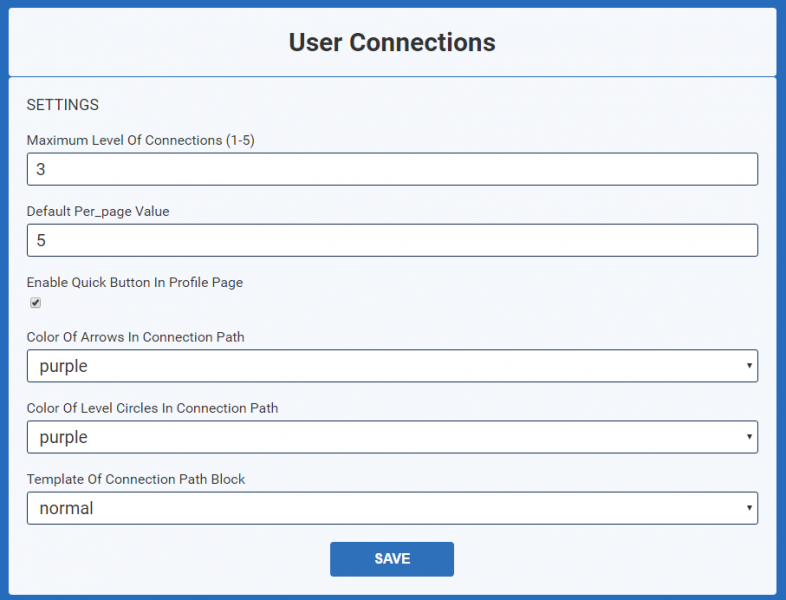Viewport: 786px width, 600px height.
Task: Click the User Connections page heading
Action: coord(392,42)
